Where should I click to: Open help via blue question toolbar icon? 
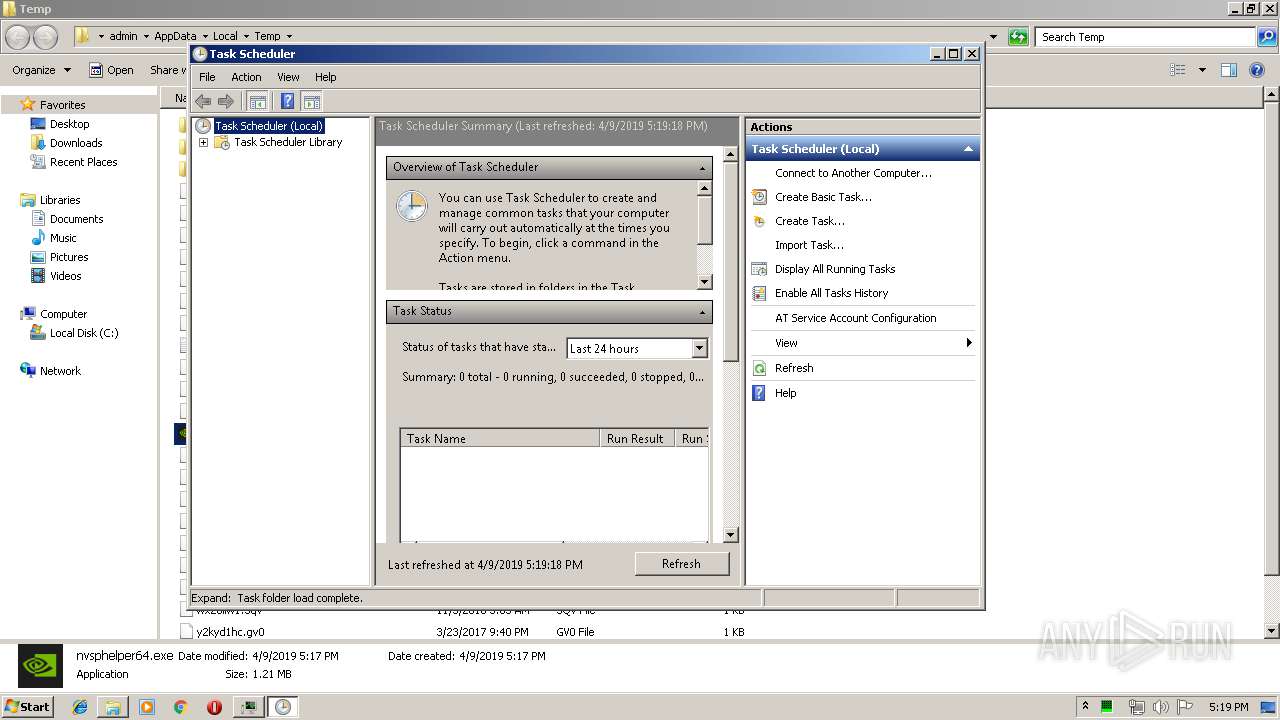(x=288, y=101)
